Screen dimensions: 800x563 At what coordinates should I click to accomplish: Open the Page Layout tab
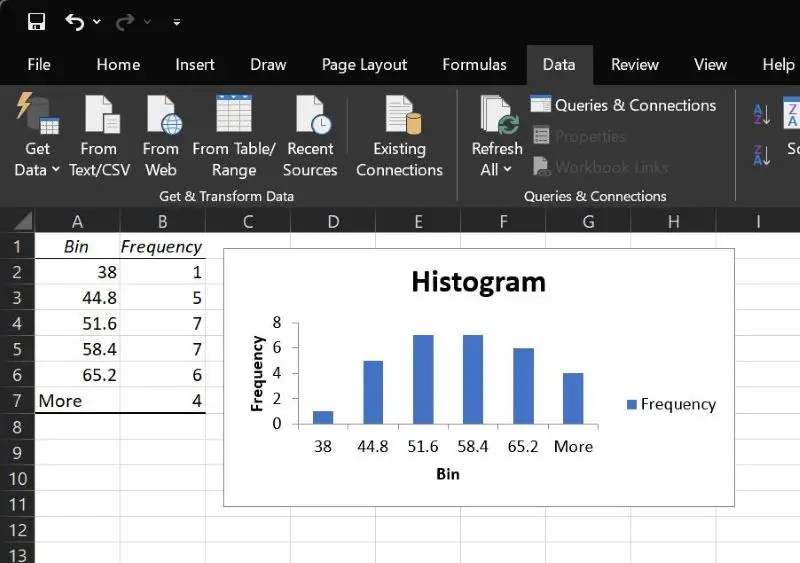(364, 64)
